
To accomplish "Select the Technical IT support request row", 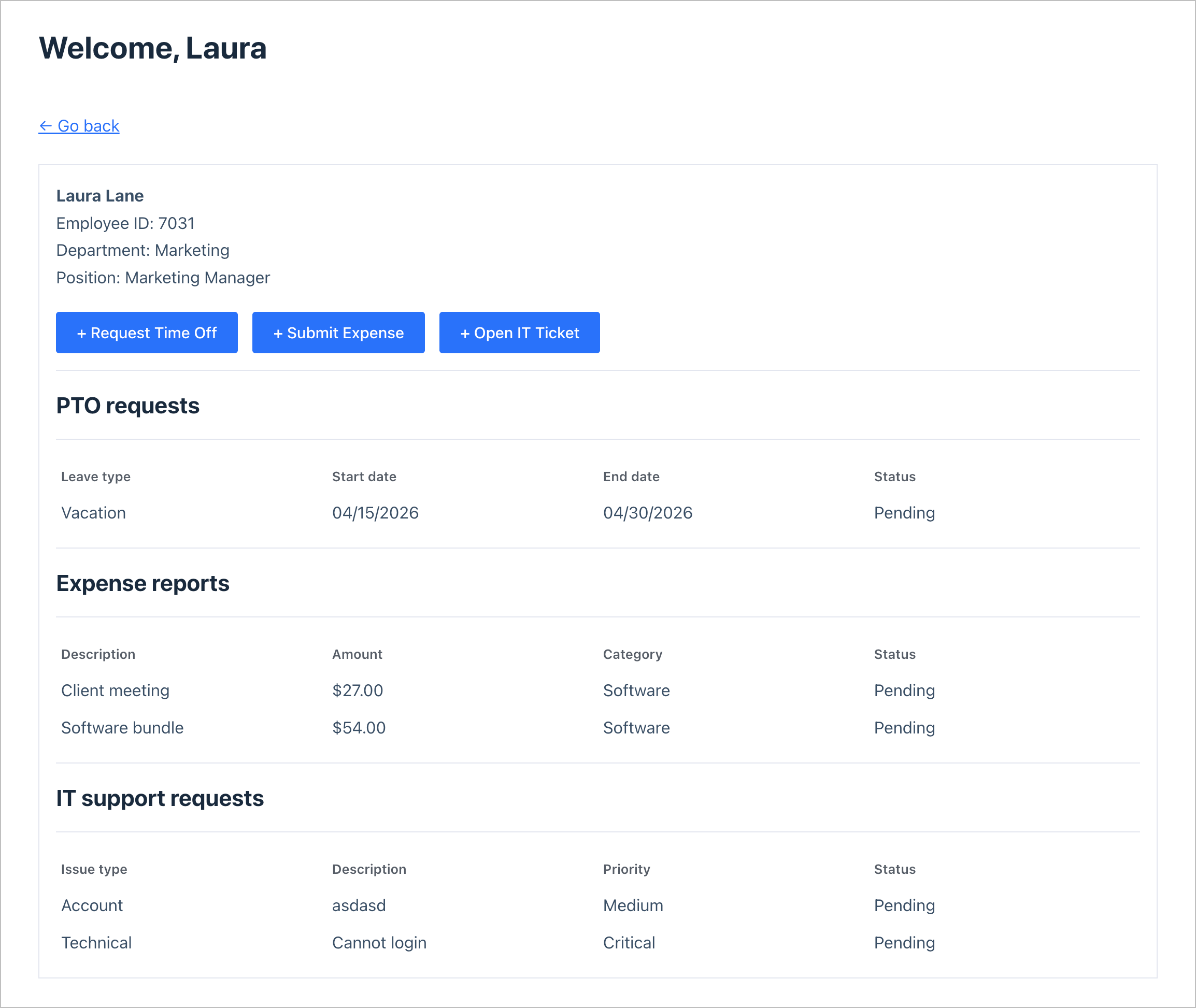I will coord(96,942).
